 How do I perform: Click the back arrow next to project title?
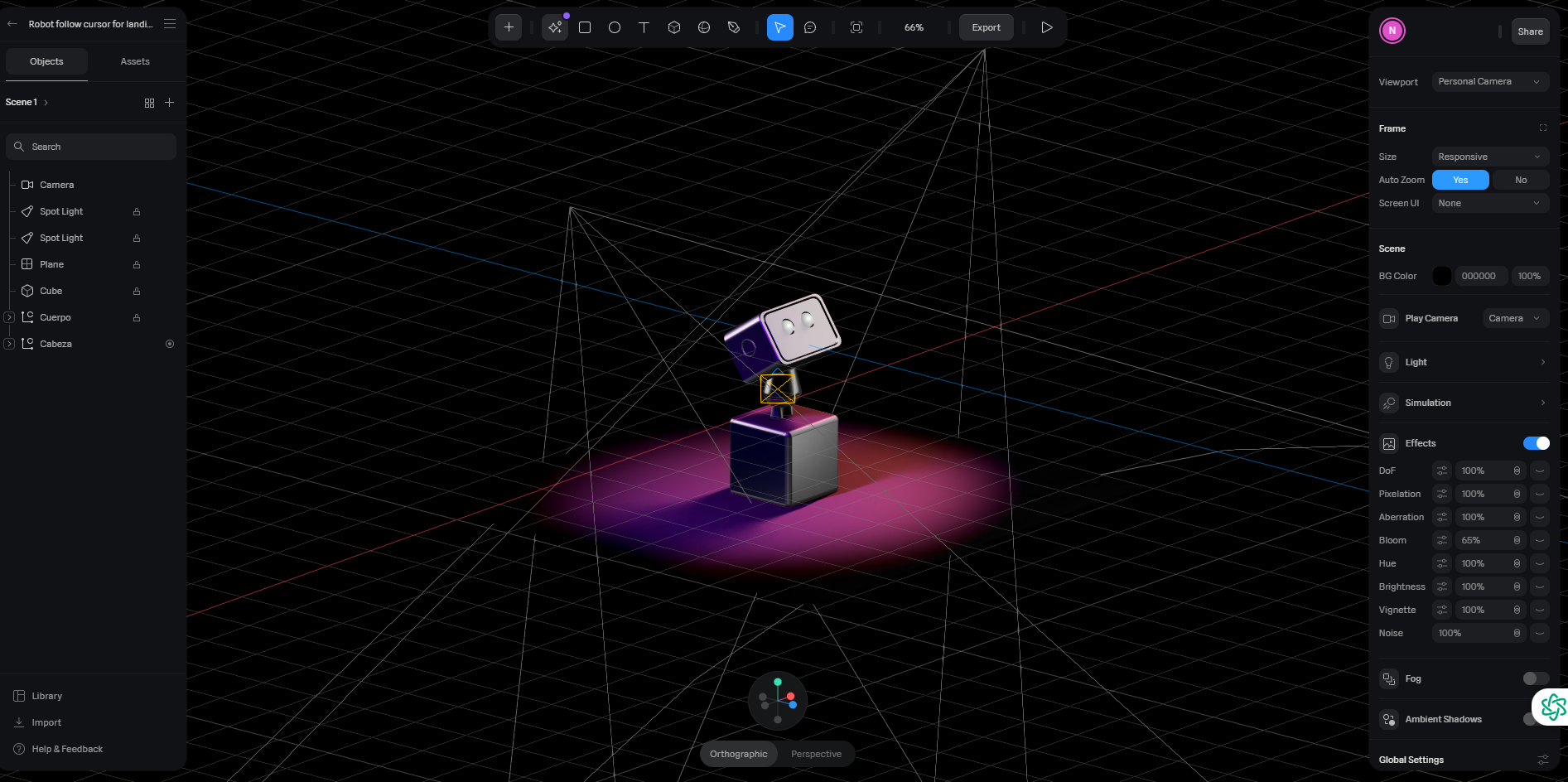(12, 24)
